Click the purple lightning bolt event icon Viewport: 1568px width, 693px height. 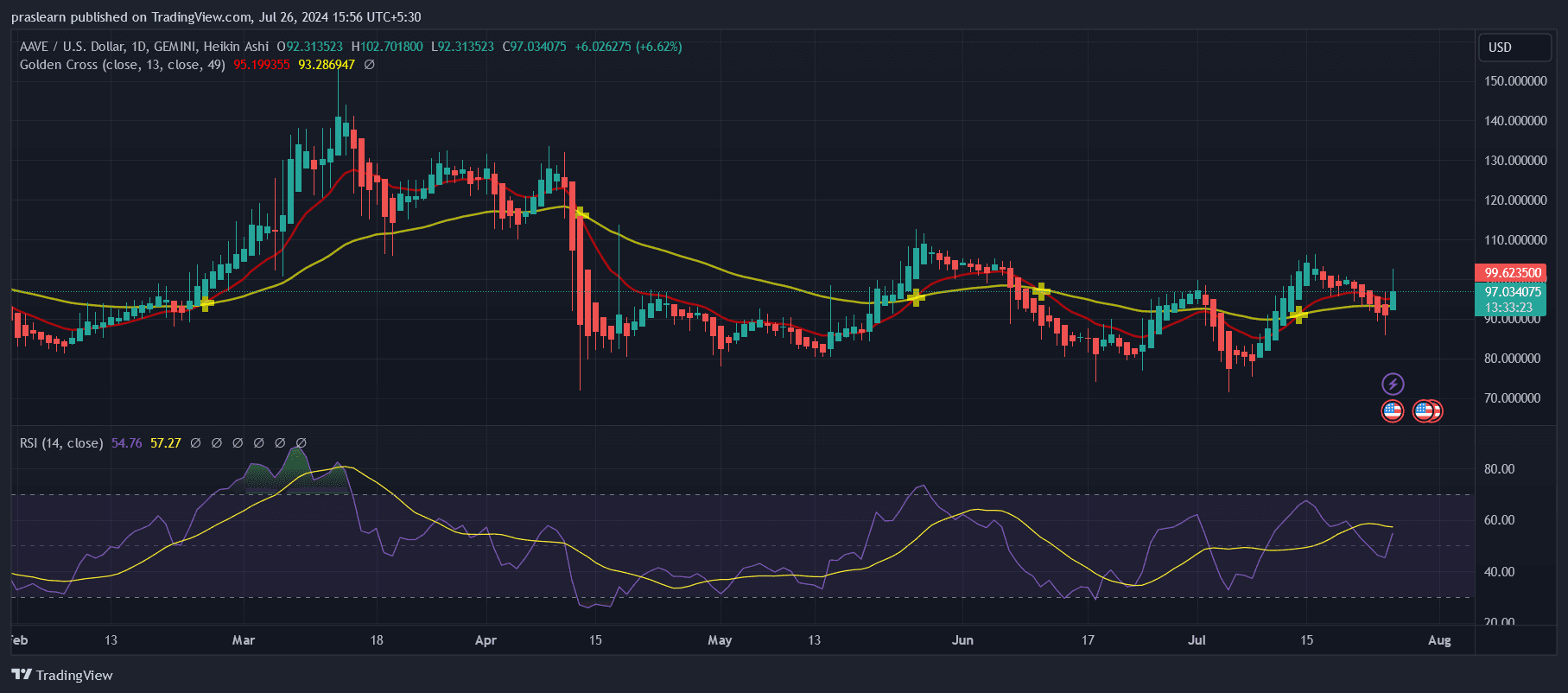point(1393,384)
